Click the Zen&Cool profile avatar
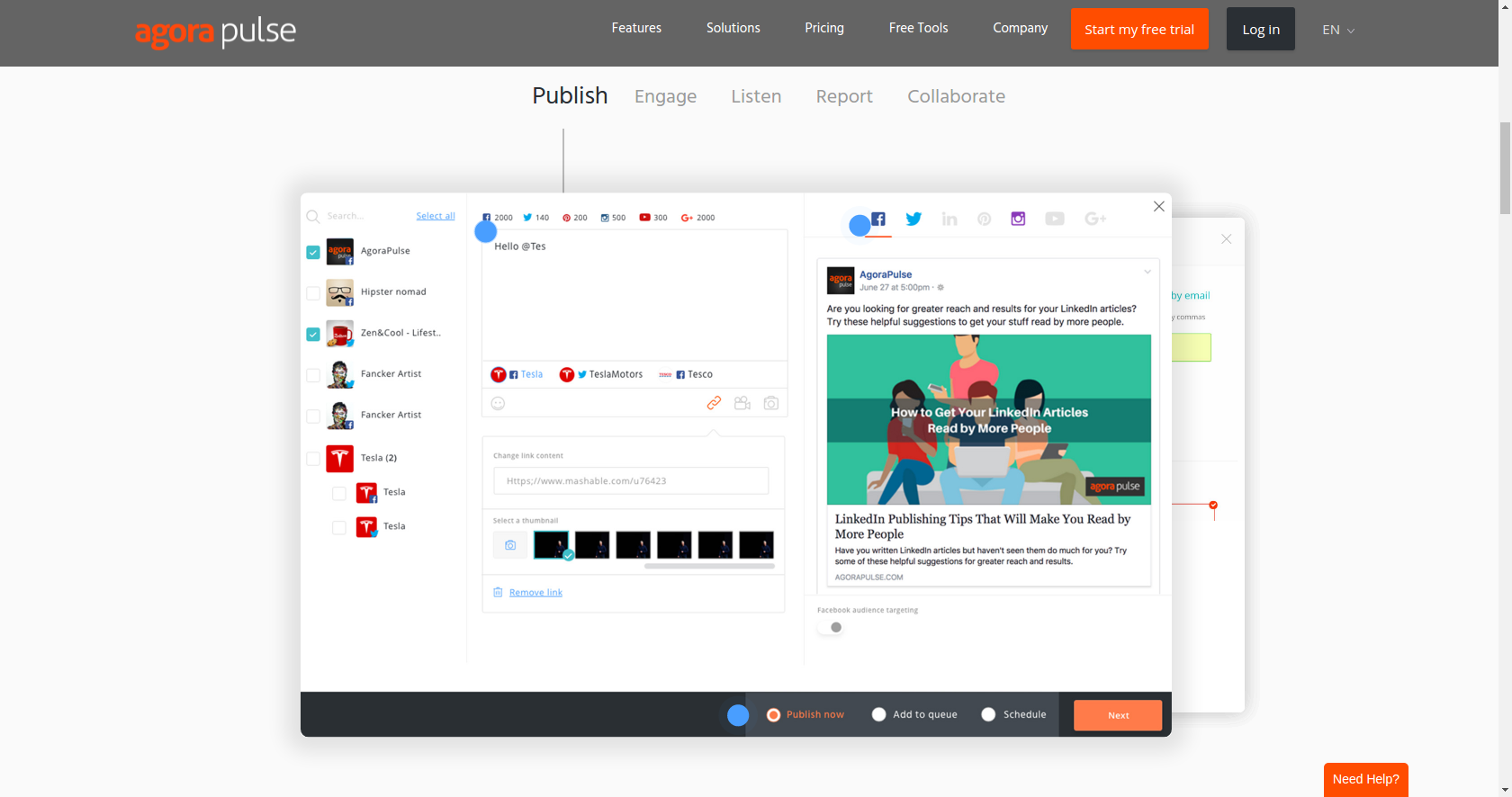This screenshot has width=1512, height=797. [x=339, y=334]
